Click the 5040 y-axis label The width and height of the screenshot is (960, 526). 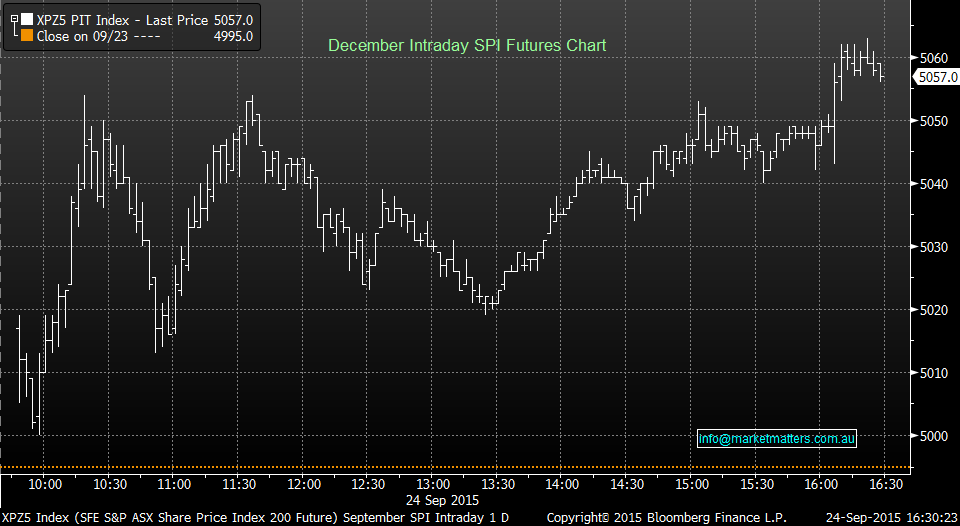click(x=934, y=184)
